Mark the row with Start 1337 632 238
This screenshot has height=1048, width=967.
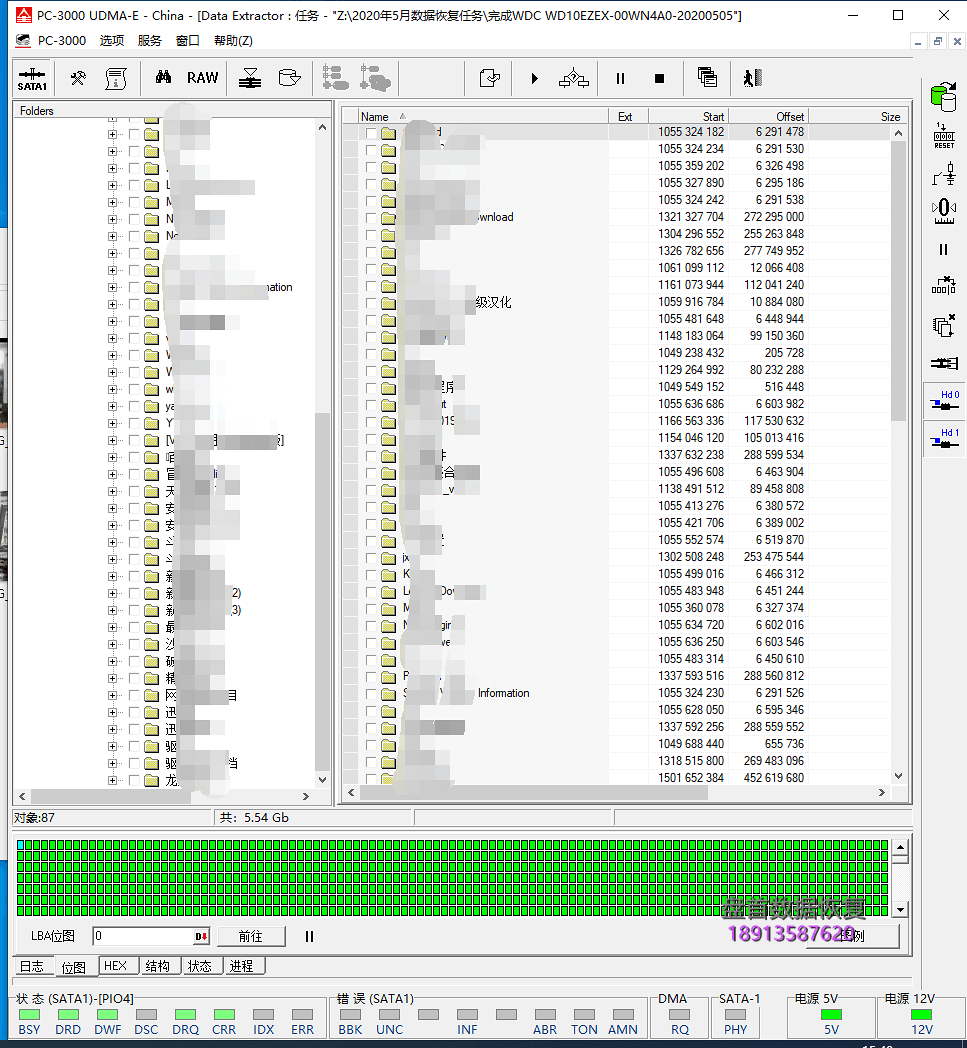(371, 455)
